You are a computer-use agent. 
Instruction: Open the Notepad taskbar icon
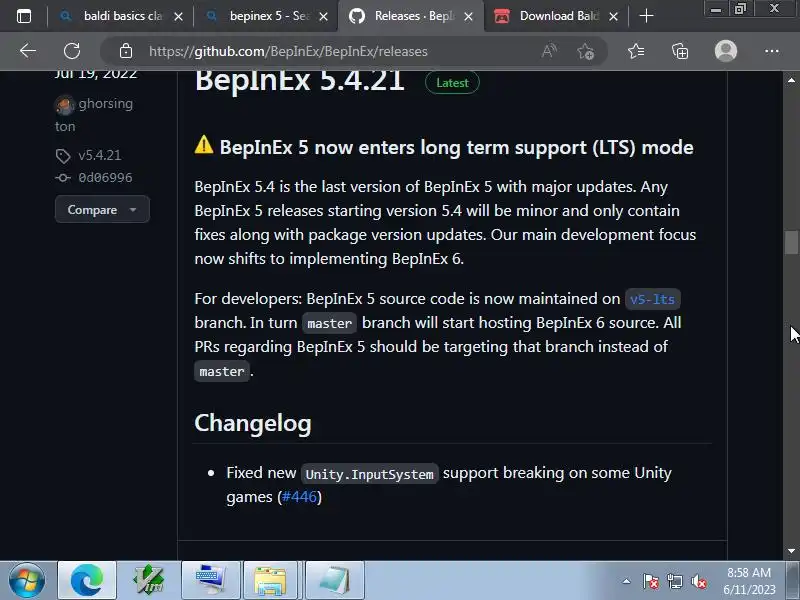coord(335,580)
